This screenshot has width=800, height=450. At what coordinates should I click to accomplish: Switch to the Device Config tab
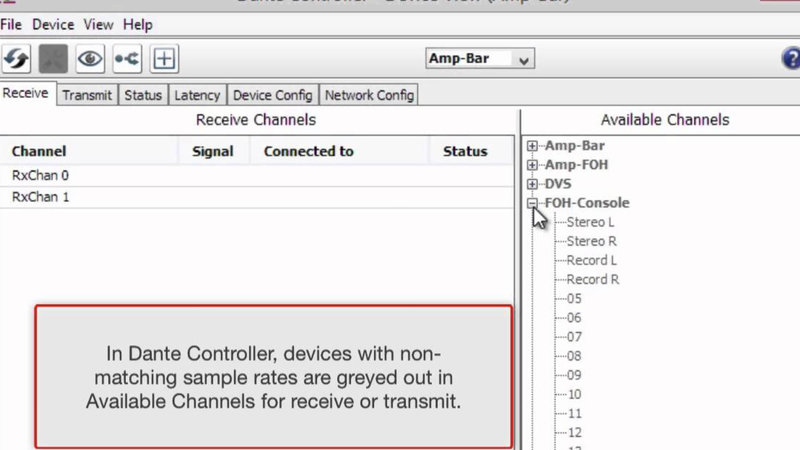pyautogui.click(x=272, y=95)
